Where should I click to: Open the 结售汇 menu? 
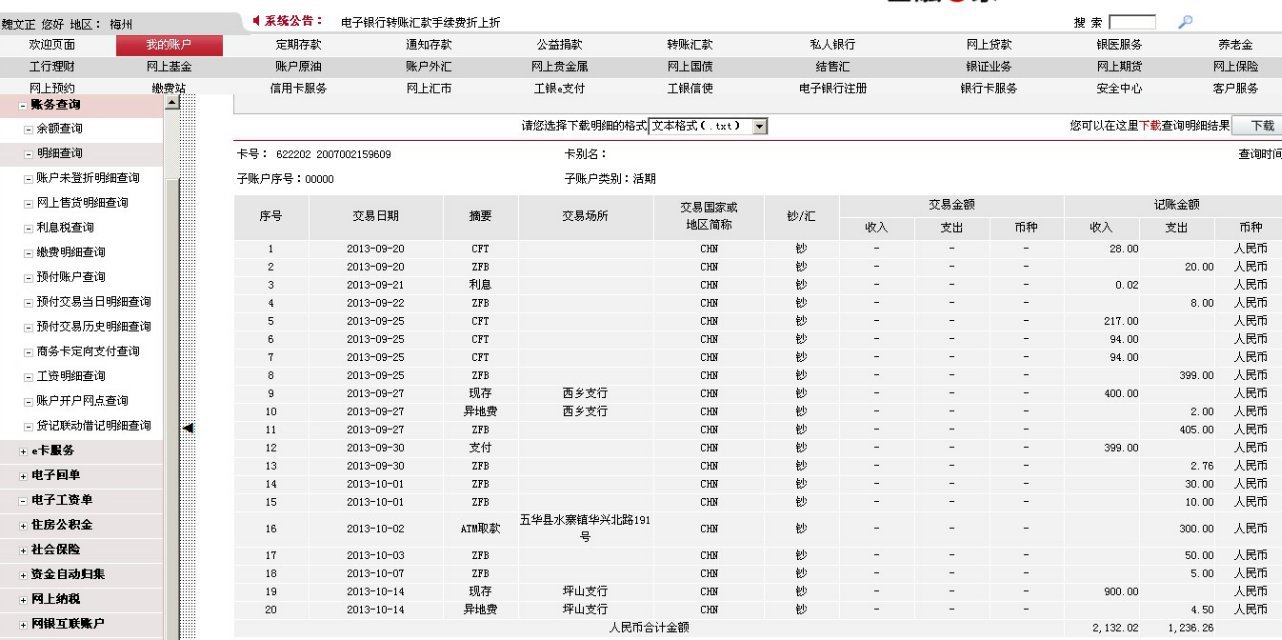pyautogui.click(x=832, y=67)
